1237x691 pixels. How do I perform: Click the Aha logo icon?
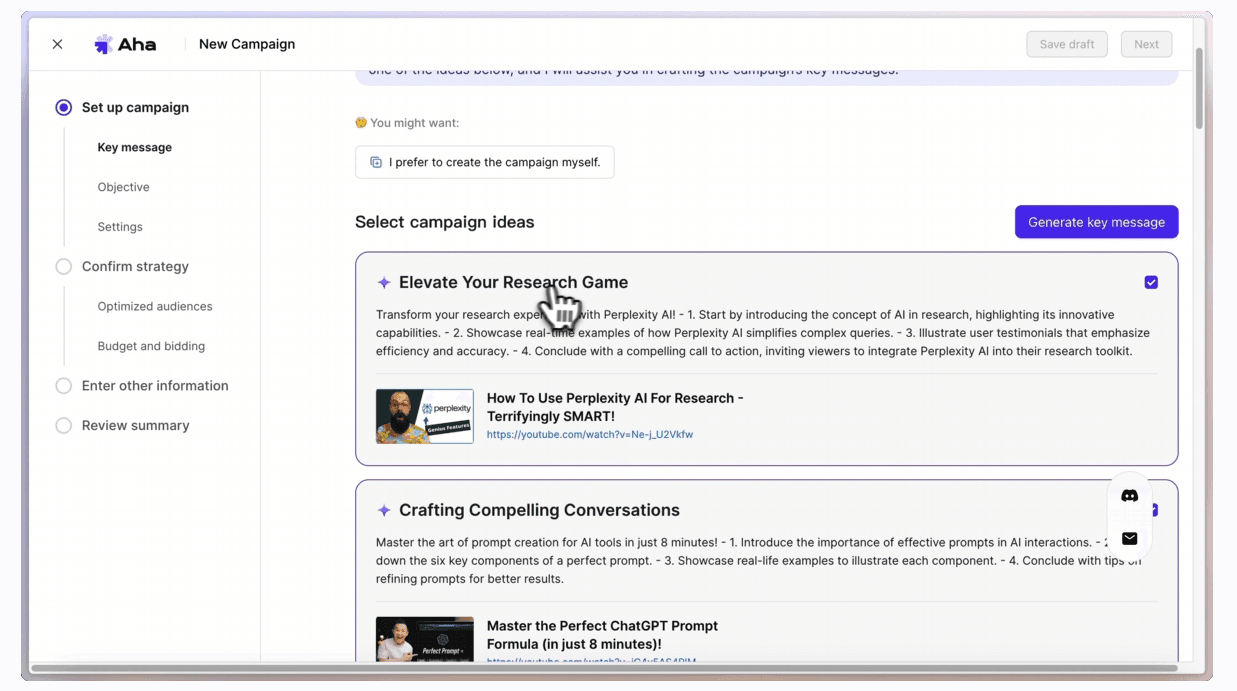pyautogui.click(x=103, y=44)
